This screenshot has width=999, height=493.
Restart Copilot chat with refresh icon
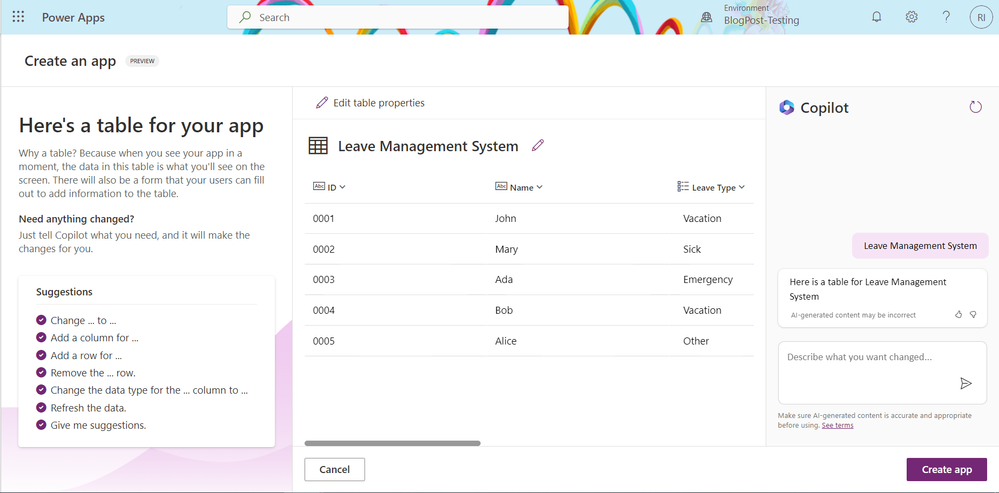(975, 107)
